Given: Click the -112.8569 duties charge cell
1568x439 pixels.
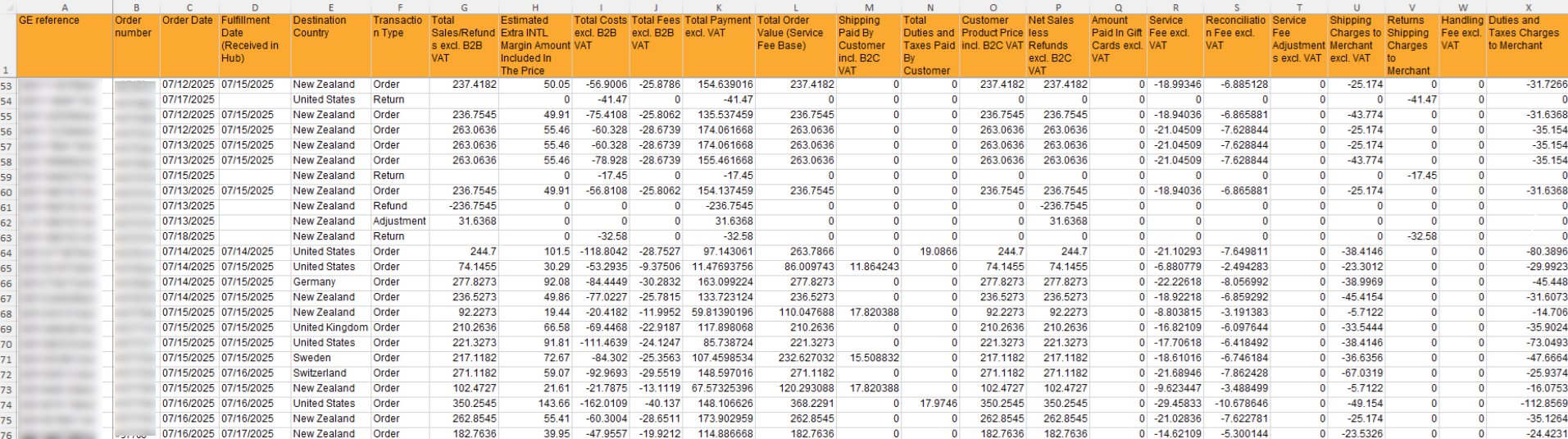Looking at the screenshot, I should coord(1527,404).
